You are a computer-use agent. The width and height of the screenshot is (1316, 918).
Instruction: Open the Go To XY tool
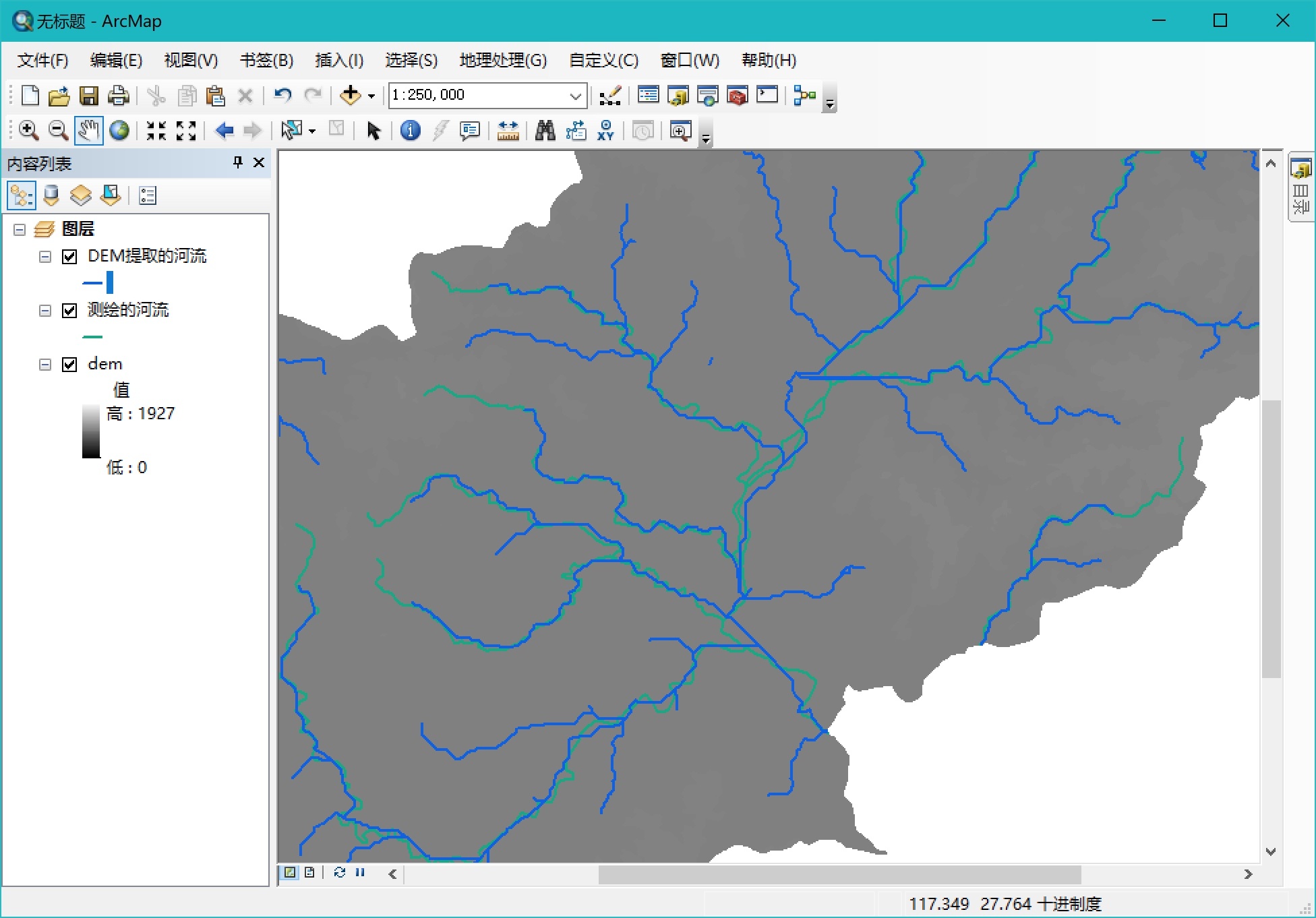[605, 130]
